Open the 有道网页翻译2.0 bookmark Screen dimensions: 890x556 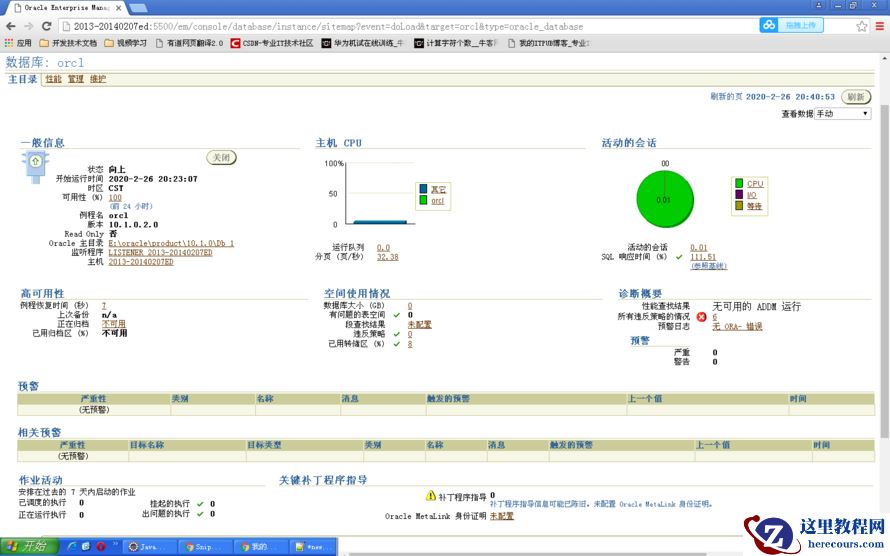coord(189,43)
